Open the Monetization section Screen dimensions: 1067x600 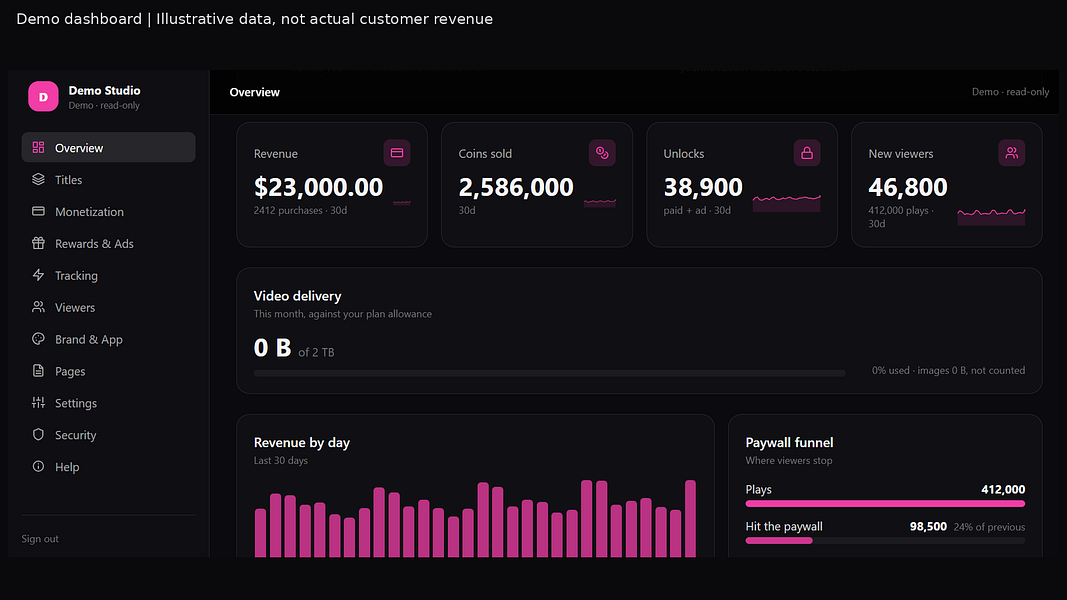coord(108,212)
